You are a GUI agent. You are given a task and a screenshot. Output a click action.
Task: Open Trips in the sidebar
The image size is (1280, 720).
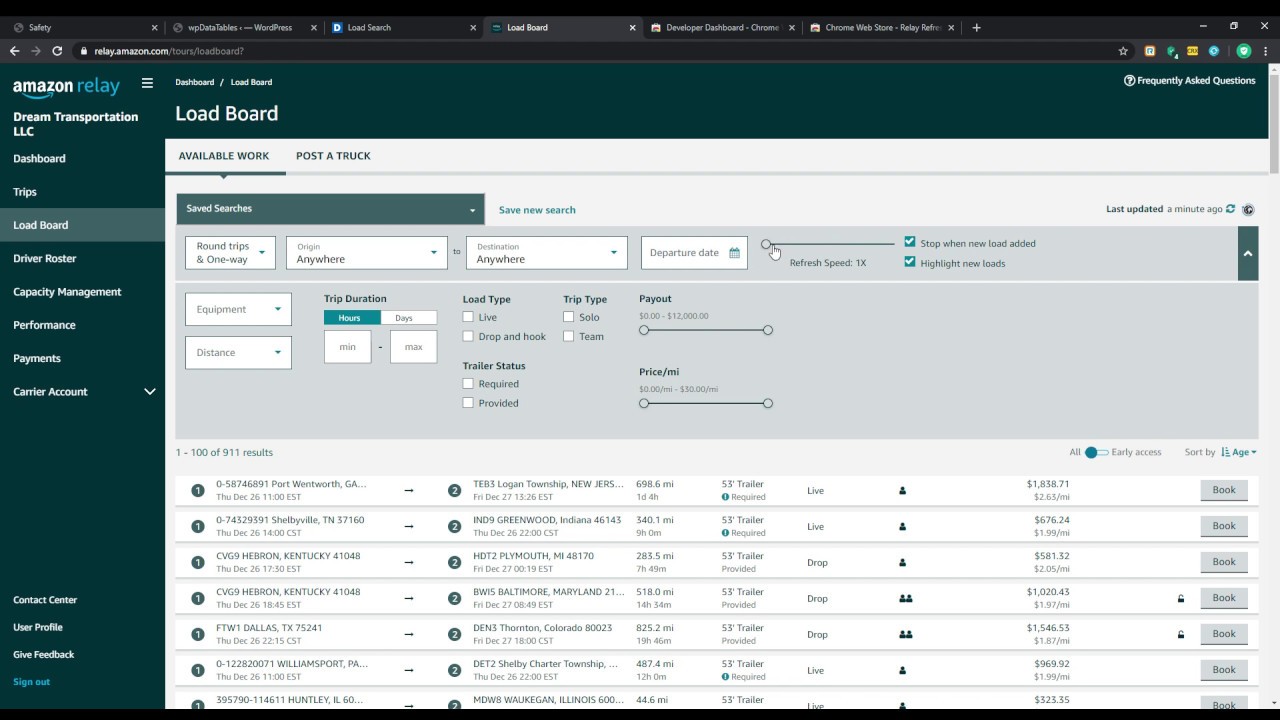pyautogui.click(x=25, y=192)
